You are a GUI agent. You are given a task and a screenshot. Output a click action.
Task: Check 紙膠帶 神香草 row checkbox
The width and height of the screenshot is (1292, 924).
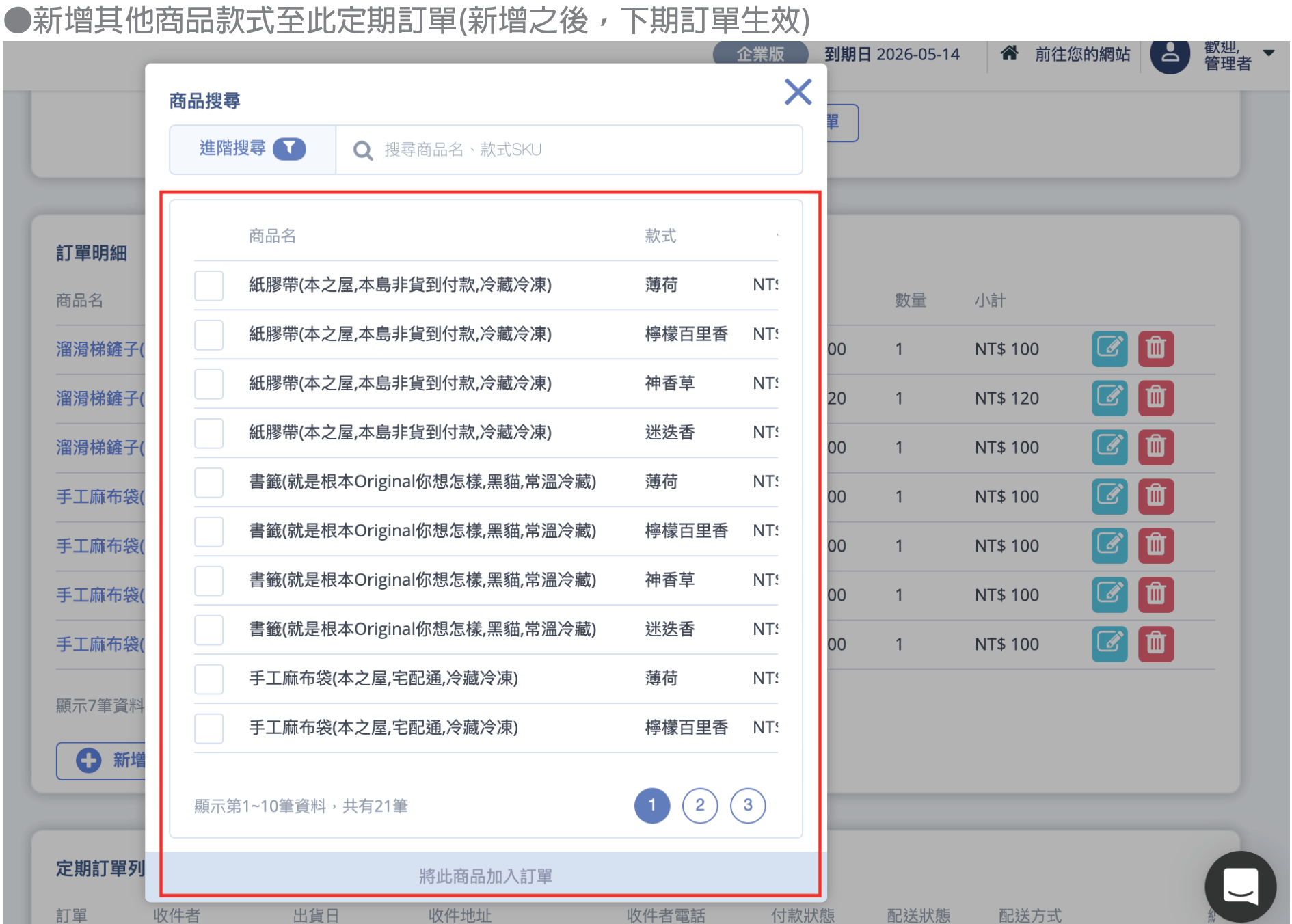pyautogui.click(x=208, y=384)
